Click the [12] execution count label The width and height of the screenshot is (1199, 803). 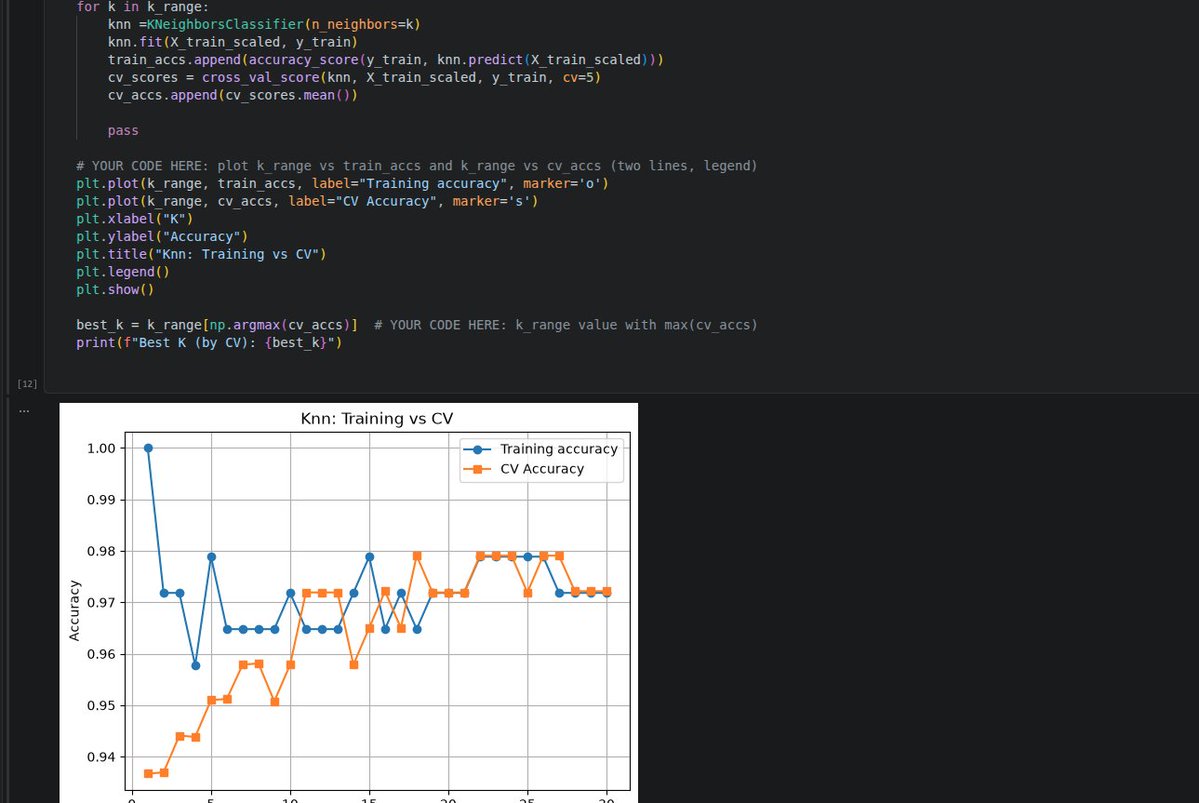pyautogui.click(x=27, y=384)
